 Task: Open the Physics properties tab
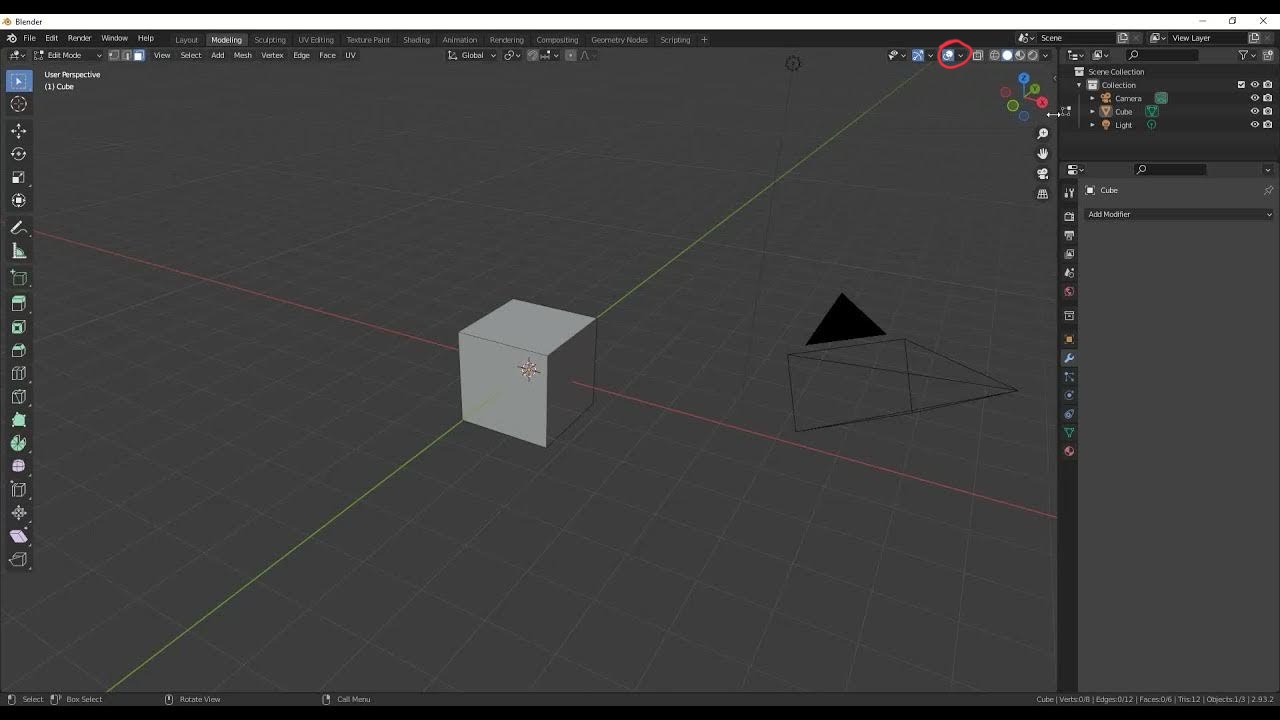tap(1069, 395)
